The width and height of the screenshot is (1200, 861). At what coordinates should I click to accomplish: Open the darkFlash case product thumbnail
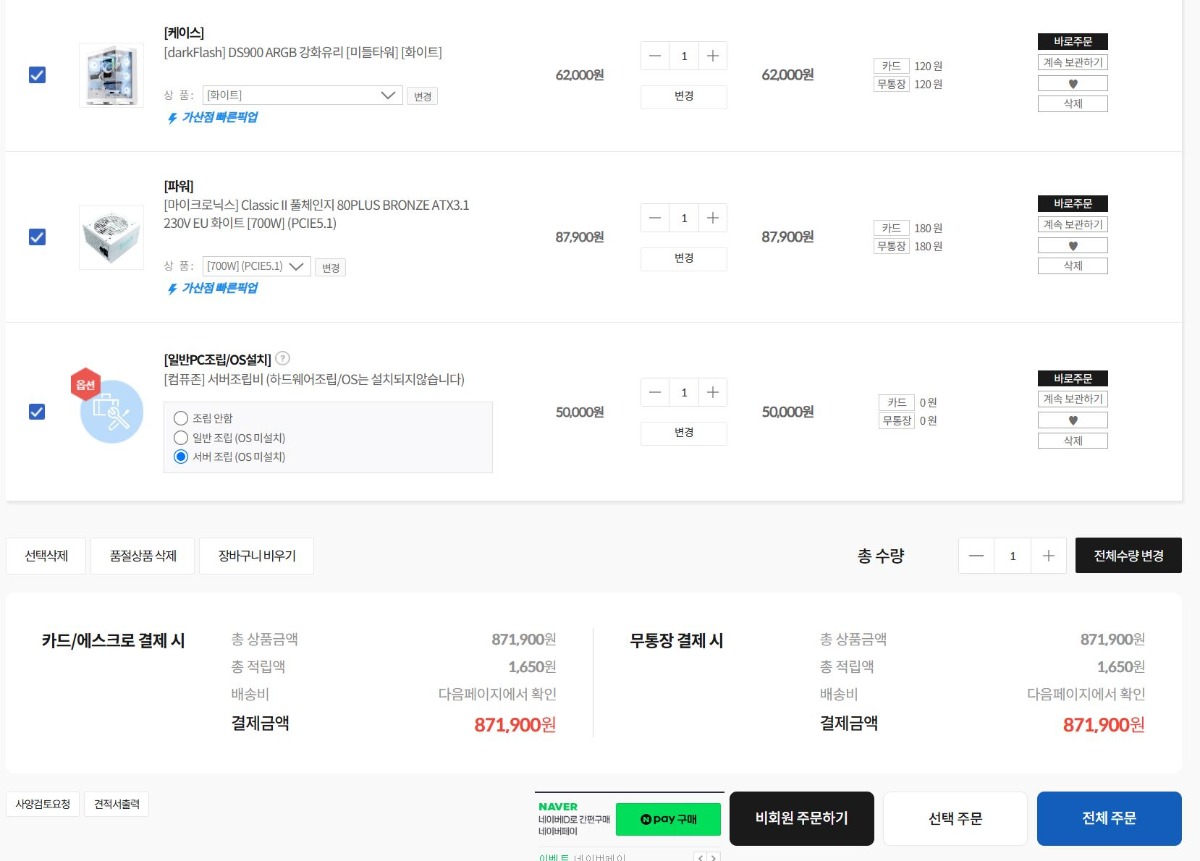tap(111, 75)
